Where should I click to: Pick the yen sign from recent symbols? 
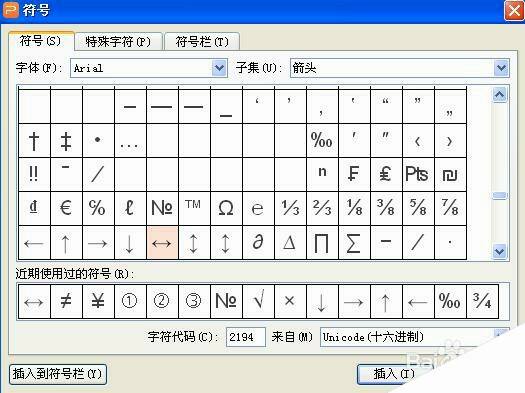pyautogui.click(x=98, y=301)
